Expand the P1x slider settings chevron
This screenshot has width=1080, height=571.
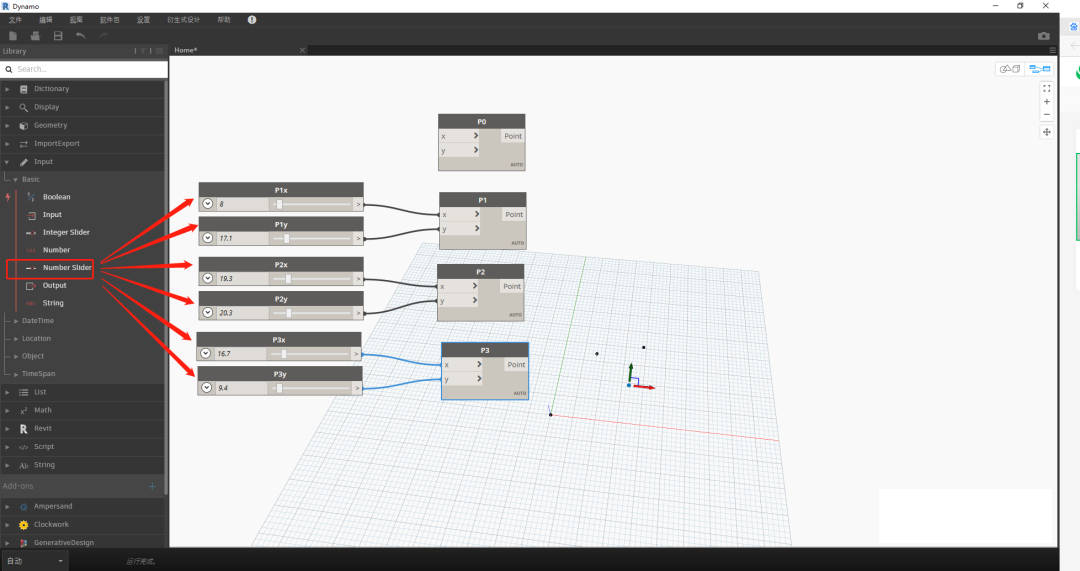(x=208, y=204)
